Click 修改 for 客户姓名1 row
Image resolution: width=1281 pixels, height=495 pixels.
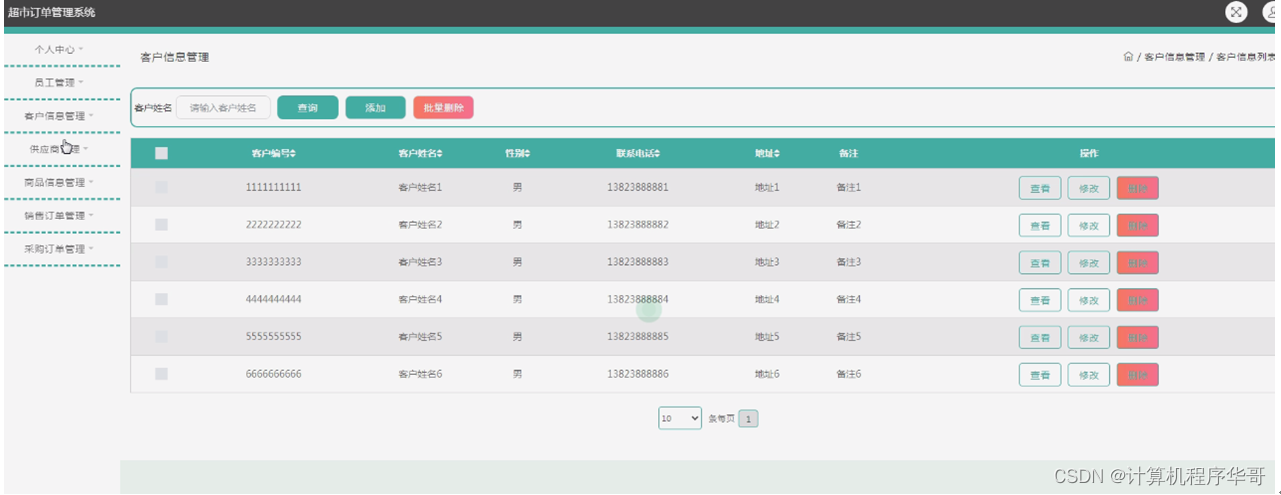[x=1089, y=188]
